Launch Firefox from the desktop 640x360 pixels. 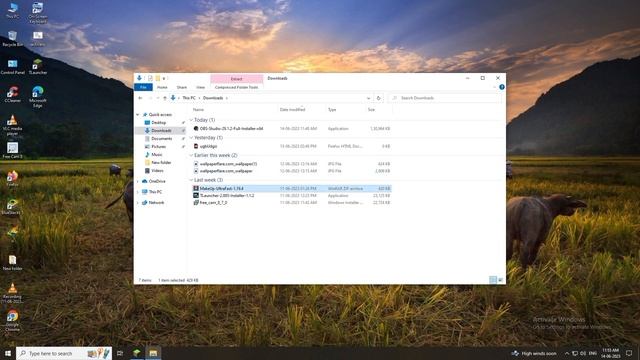coord(12,178)
